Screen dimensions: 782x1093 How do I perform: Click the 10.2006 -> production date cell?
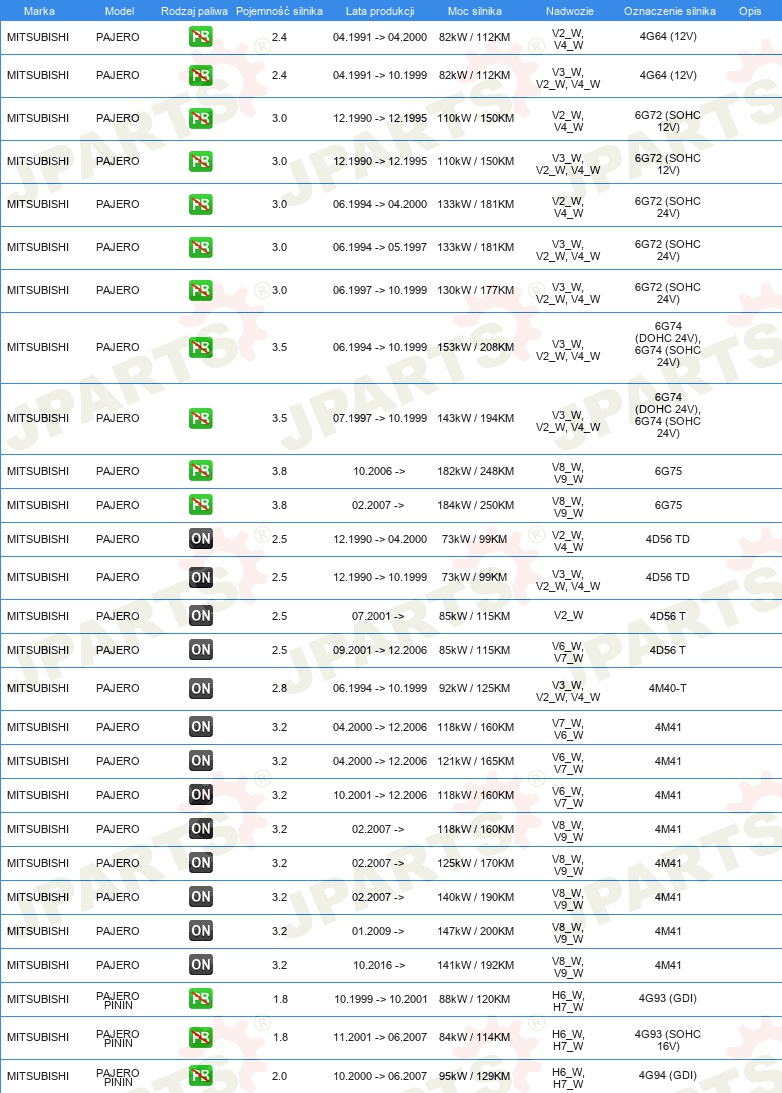378,471
